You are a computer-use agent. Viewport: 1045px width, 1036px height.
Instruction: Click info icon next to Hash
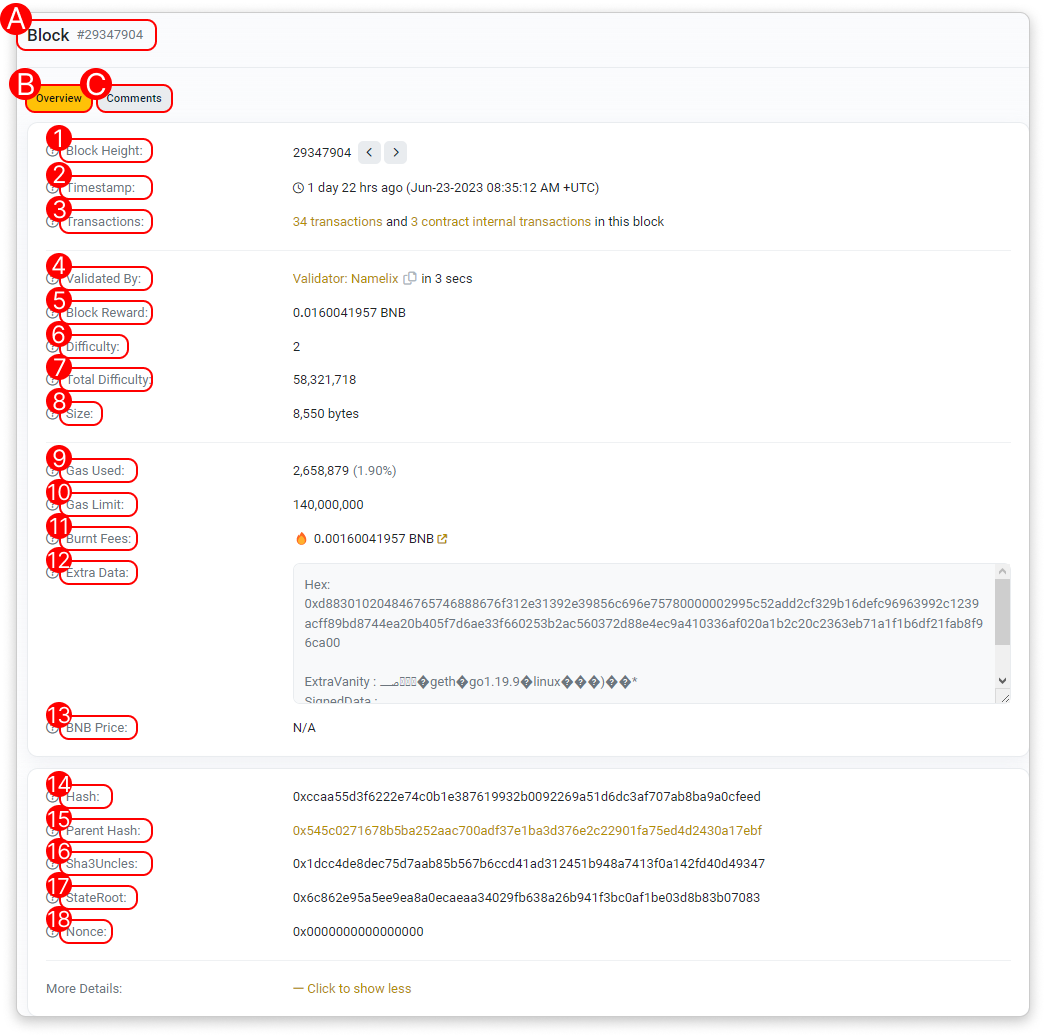[x=52, y=797]
